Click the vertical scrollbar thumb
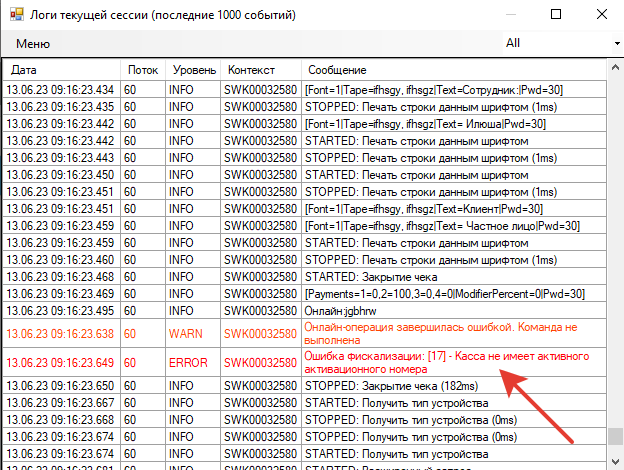Image resolution: width=624 pixels, height=470 pixels. (x=614, y=438)
